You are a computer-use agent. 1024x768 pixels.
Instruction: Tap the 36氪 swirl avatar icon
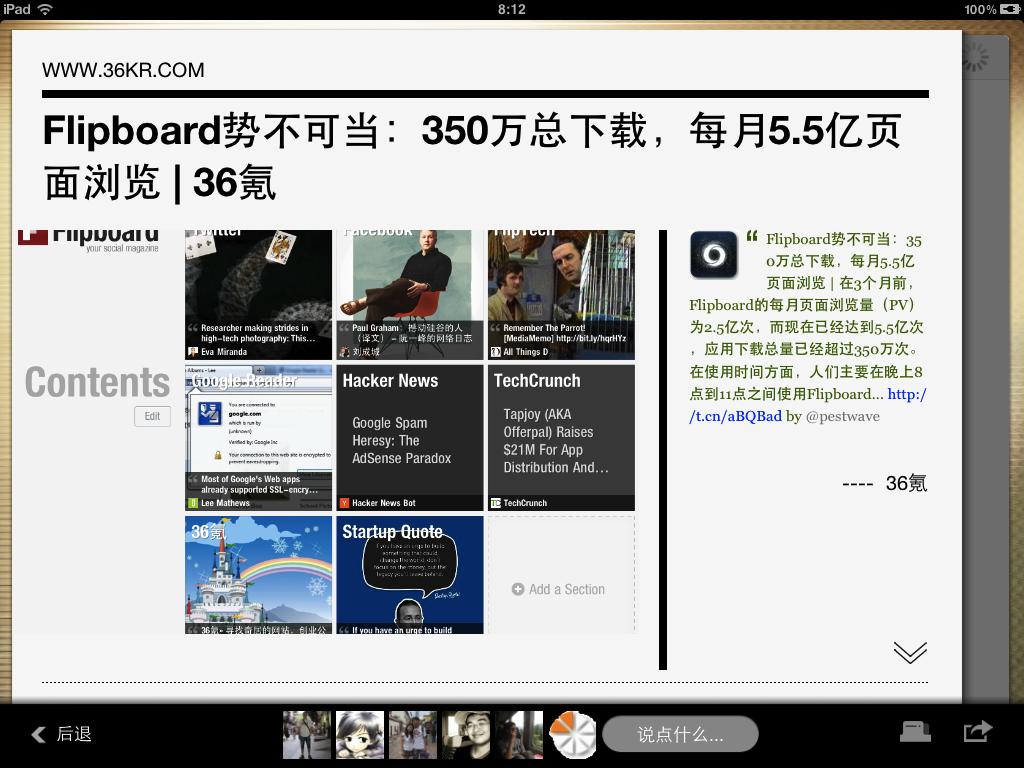713,255
